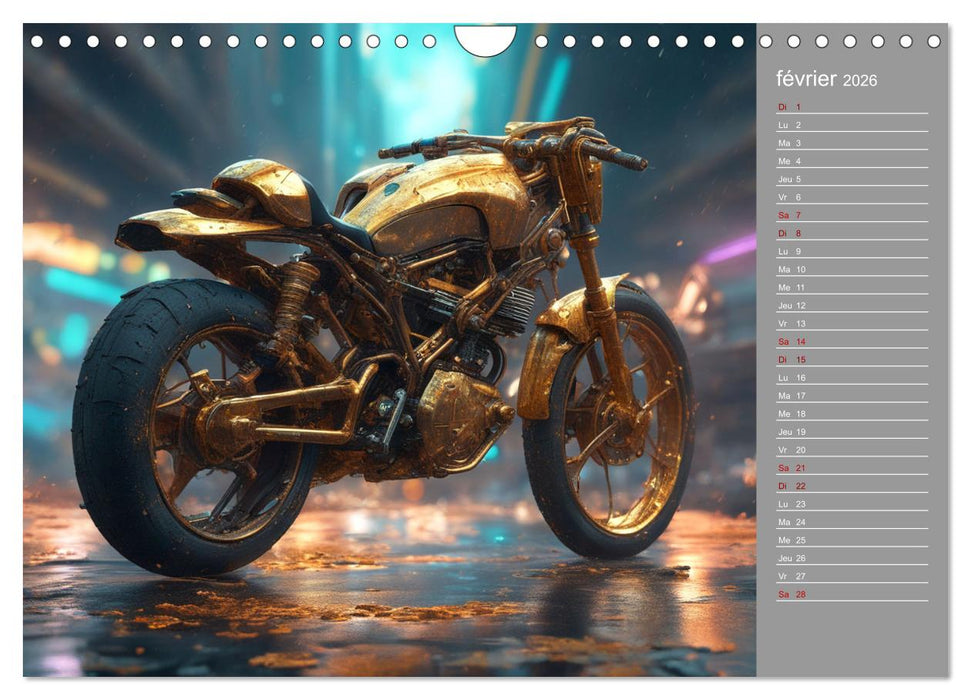This screenshot has width=971, height=700.
Task: Click the motorcycle's golden fuel tank
Action: tap(440, 200)
